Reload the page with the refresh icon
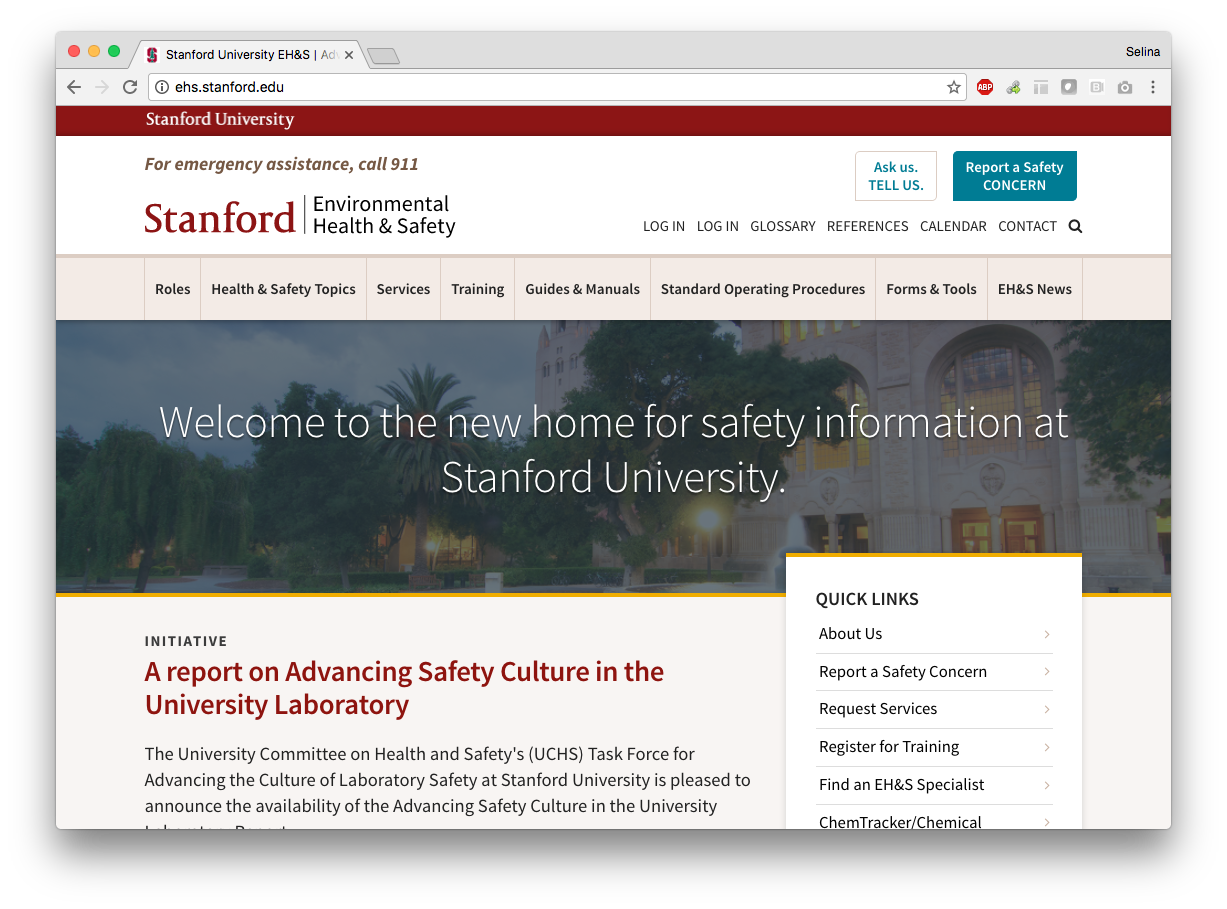This screenshot has width=1227, height=909. point(130,87)
